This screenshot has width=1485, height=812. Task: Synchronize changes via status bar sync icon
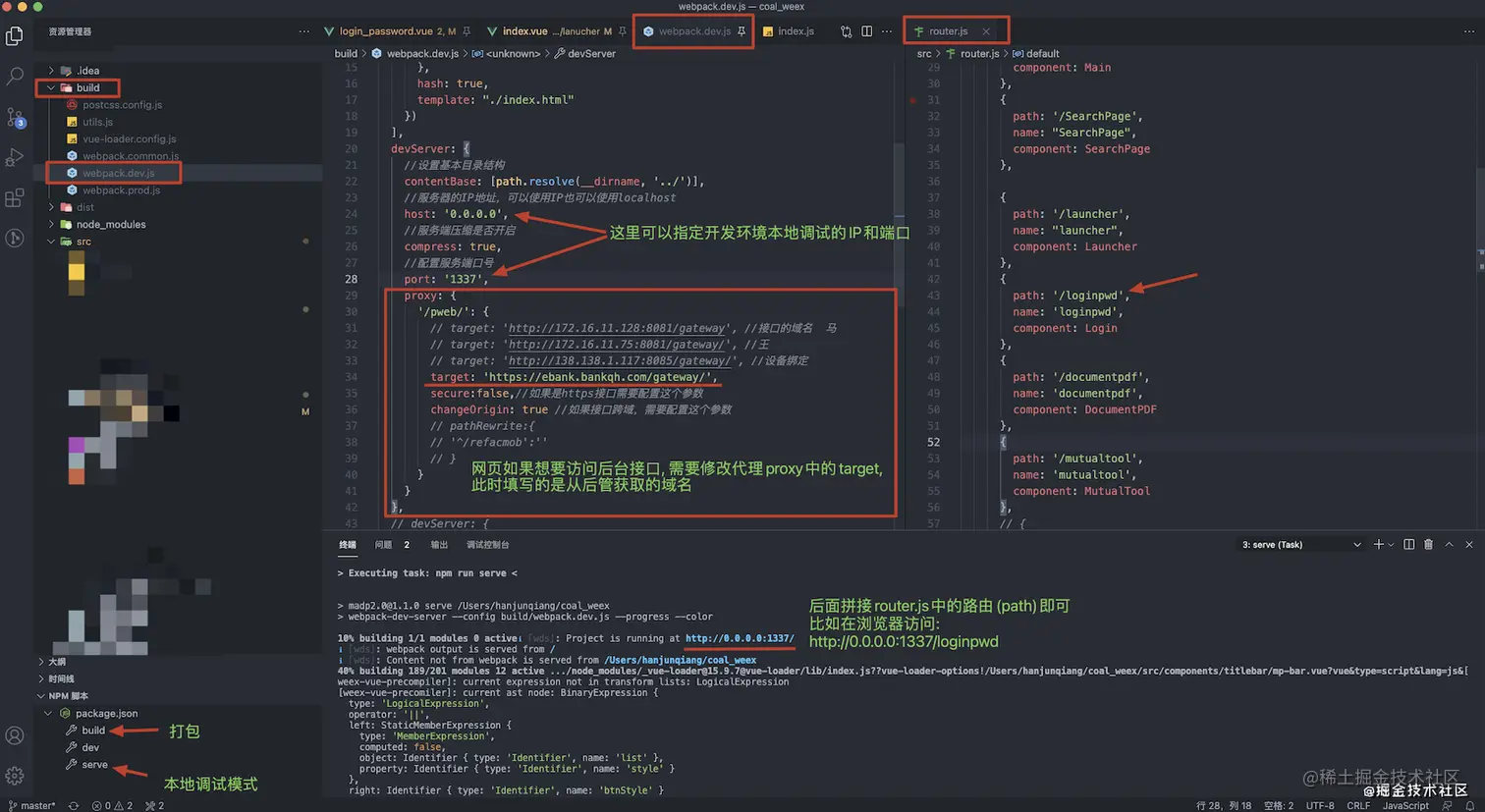tap(74, 805)
